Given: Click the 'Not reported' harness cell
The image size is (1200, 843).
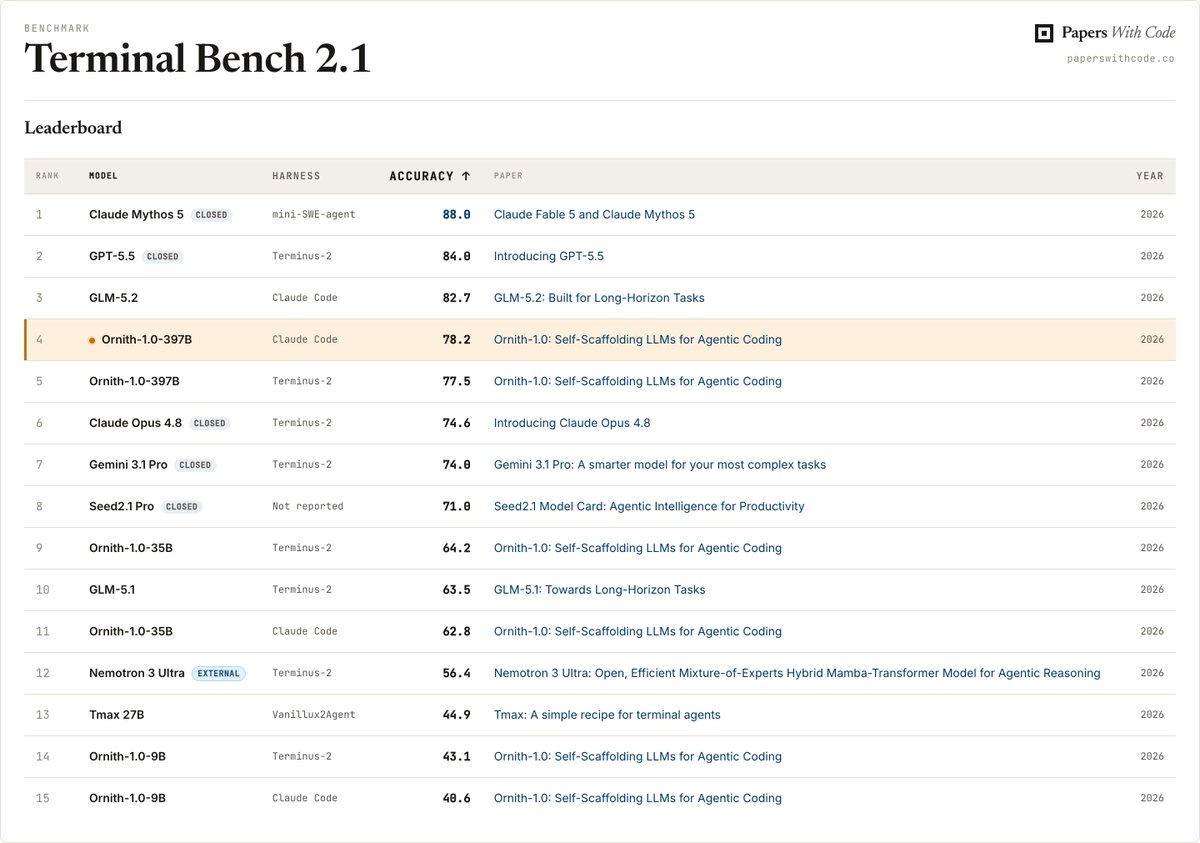Looking at the screenshot, I should 308,507.
